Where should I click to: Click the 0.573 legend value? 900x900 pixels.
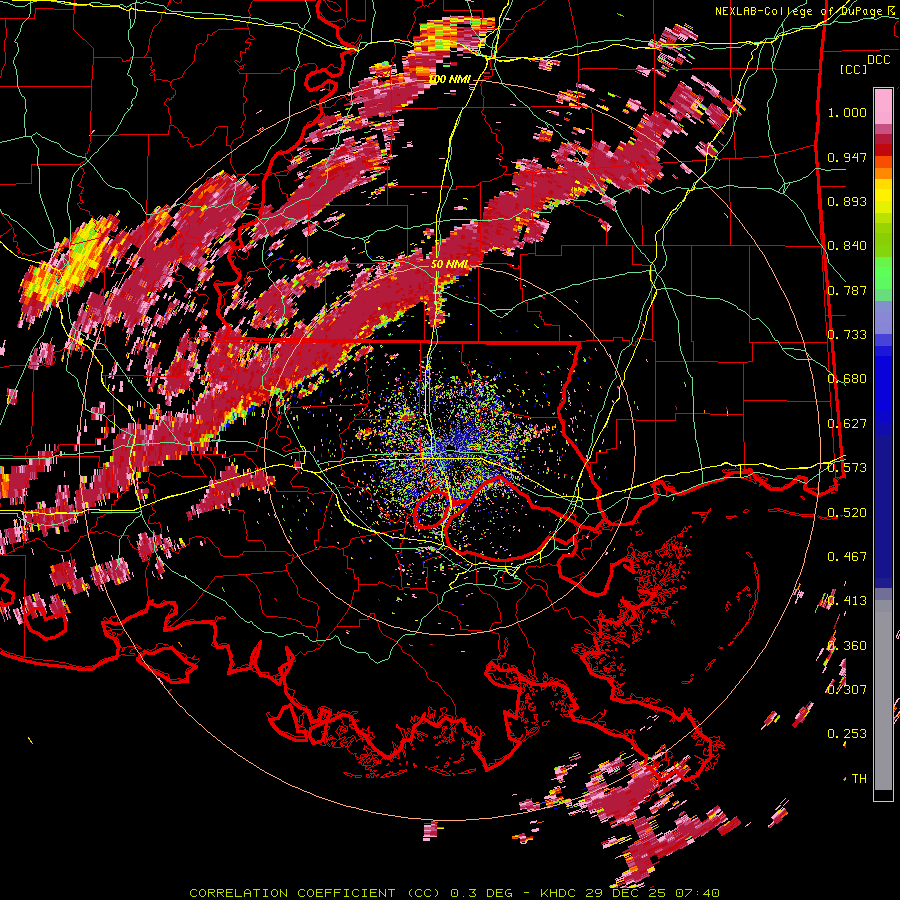point(847,468)
